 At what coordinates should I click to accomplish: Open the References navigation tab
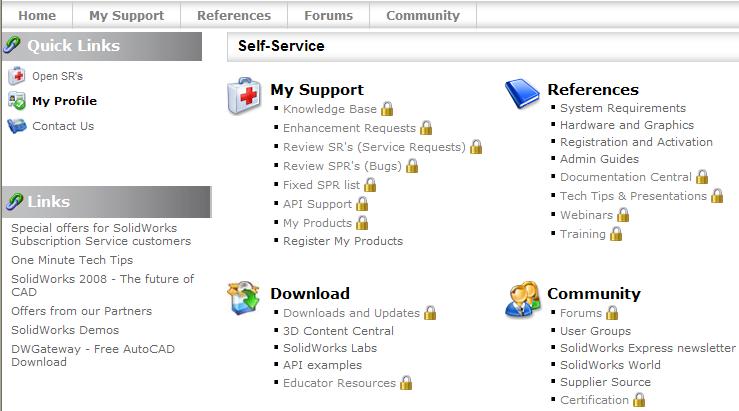234,15
